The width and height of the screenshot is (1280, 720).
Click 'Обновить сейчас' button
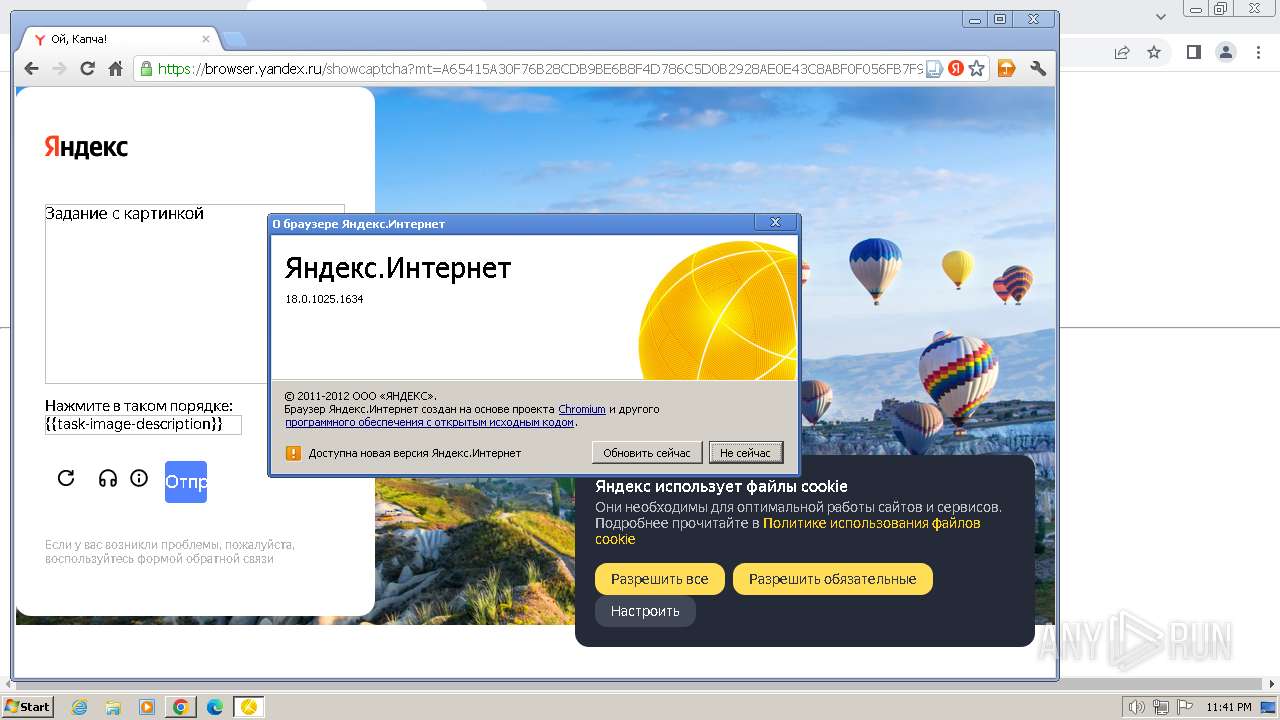647,453
